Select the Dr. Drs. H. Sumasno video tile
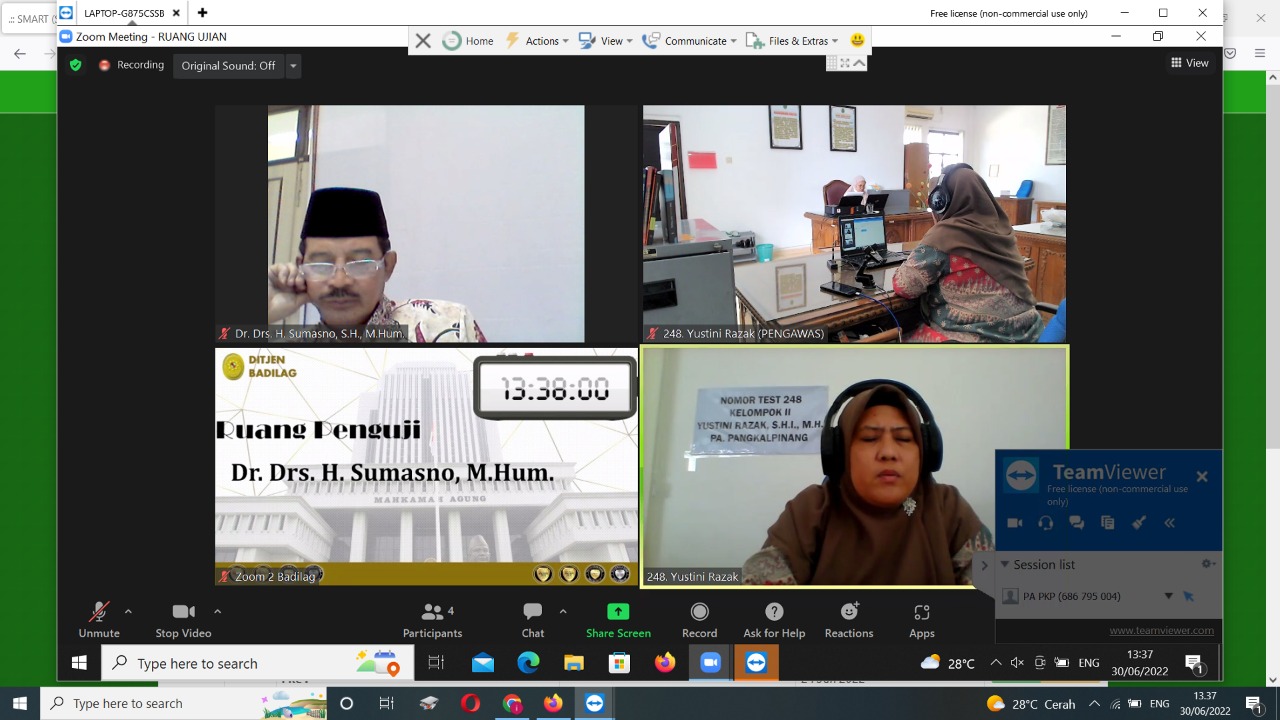The height and width of the screenshot is (720, 1280). point(426,223)
